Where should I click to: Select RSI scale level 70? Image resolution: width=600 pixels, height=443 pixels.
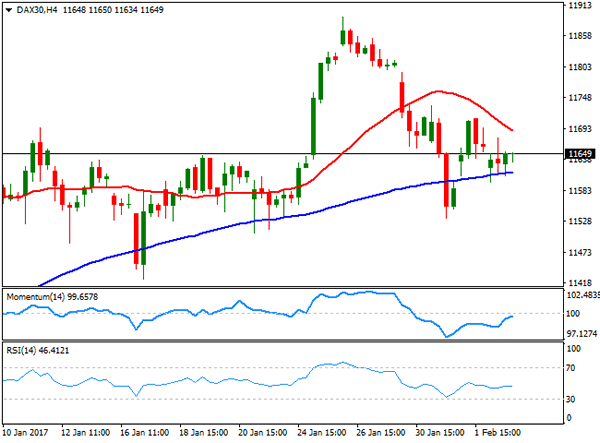coord(571,368)
